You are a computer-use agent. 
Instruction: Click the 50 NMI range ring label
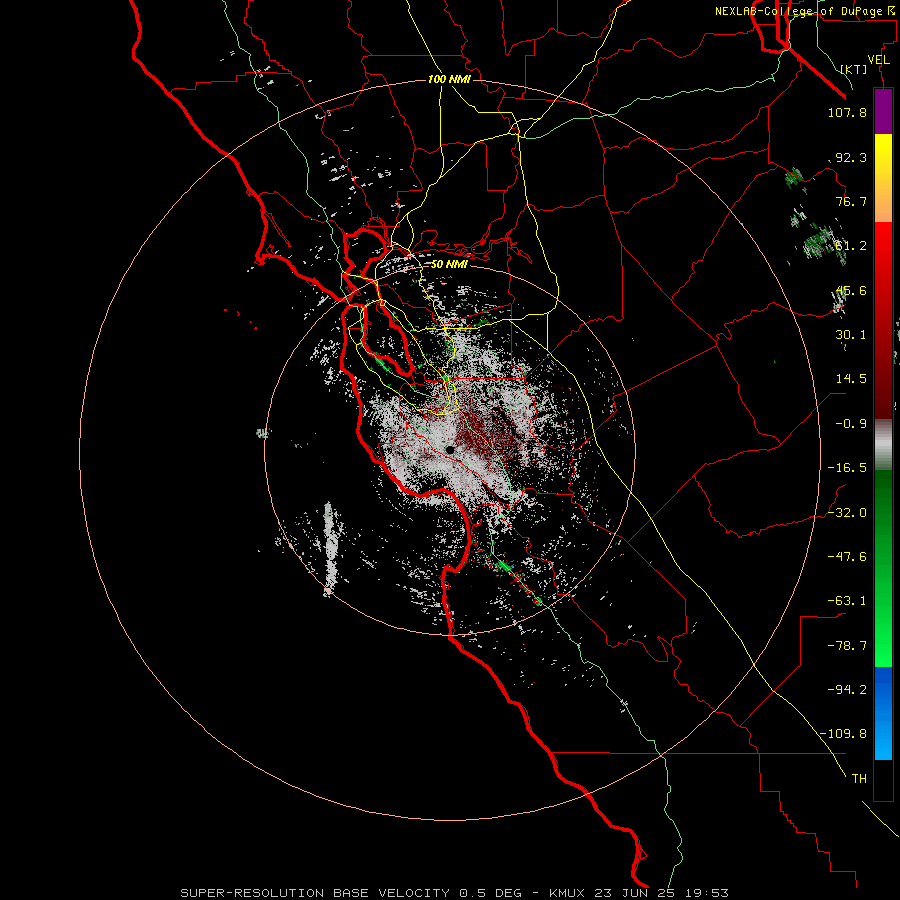(449, 265)
